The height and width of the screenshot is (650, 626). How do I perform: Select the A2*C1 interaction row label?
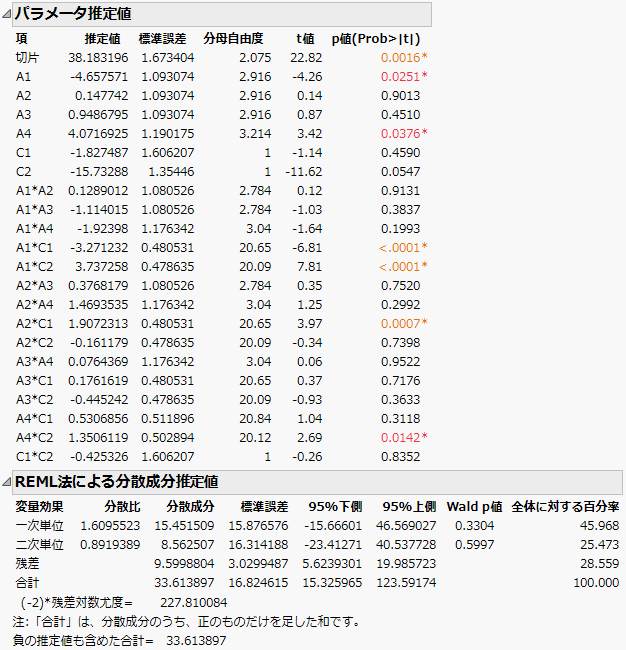35,324
